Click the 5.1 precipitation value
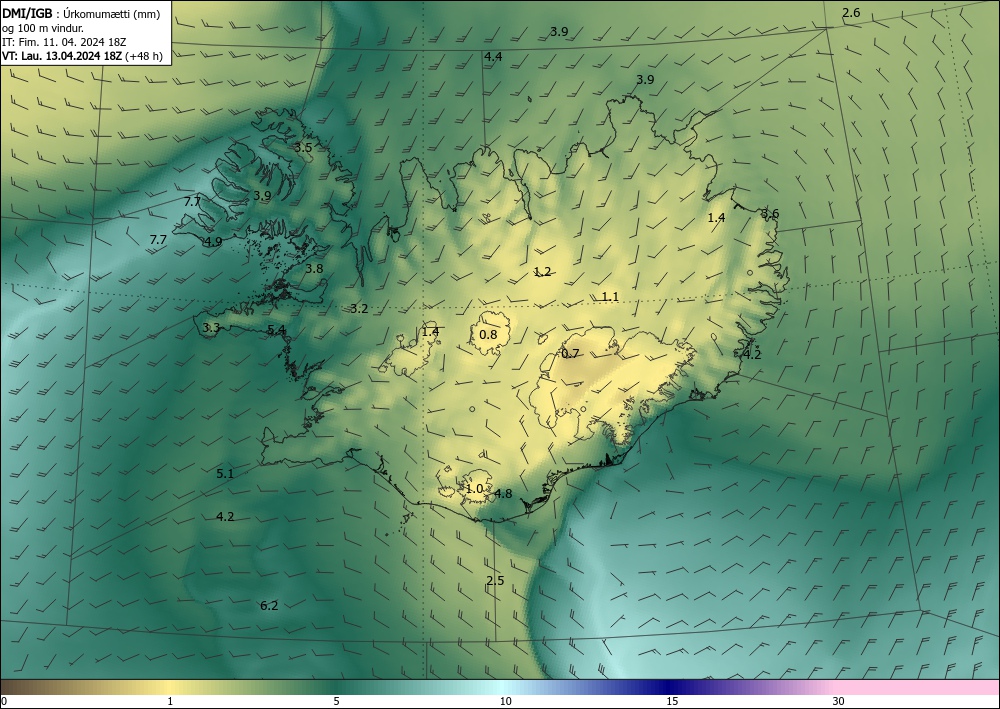 224,474
